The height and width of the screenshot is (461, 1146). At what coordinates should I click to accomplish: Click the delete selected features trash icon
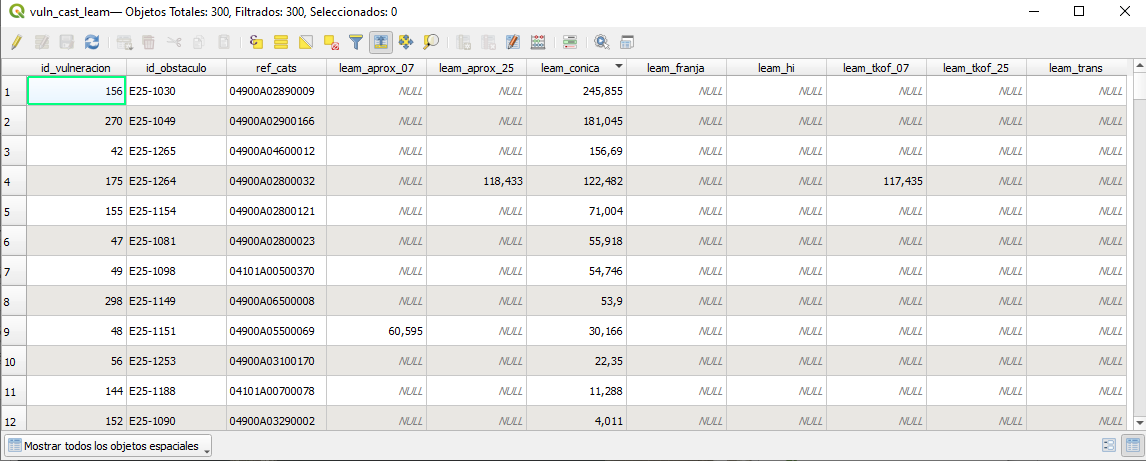tap(148, 42)
